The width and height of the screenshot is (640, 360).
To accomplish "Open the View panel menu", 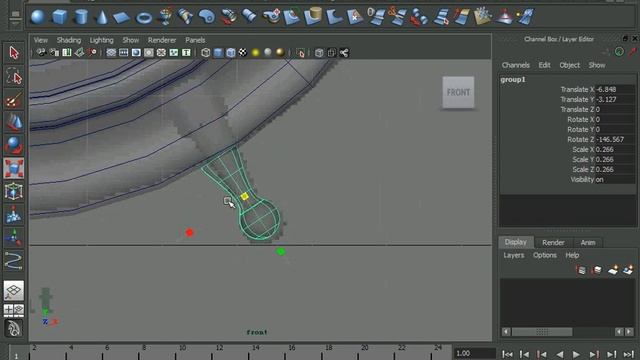I will (40, 40).
